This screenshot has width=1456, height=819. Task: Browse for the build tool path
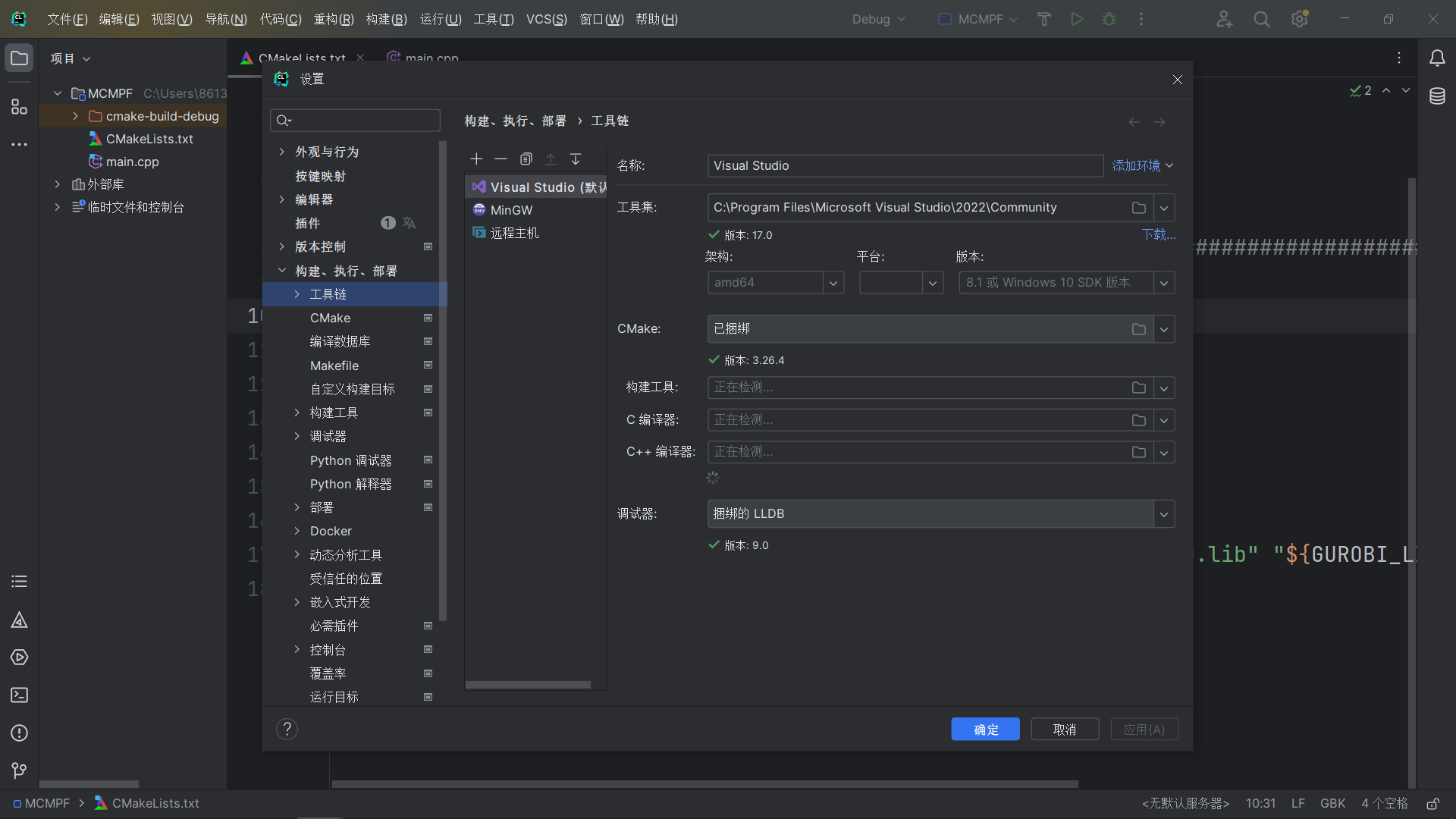(x=1138, y=388)
